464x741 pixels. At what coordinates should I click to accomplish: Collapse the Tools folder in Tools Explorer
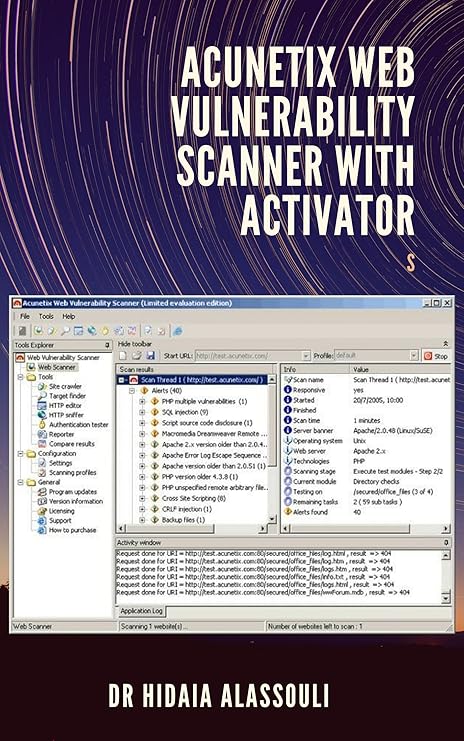[x=20, y=377]
